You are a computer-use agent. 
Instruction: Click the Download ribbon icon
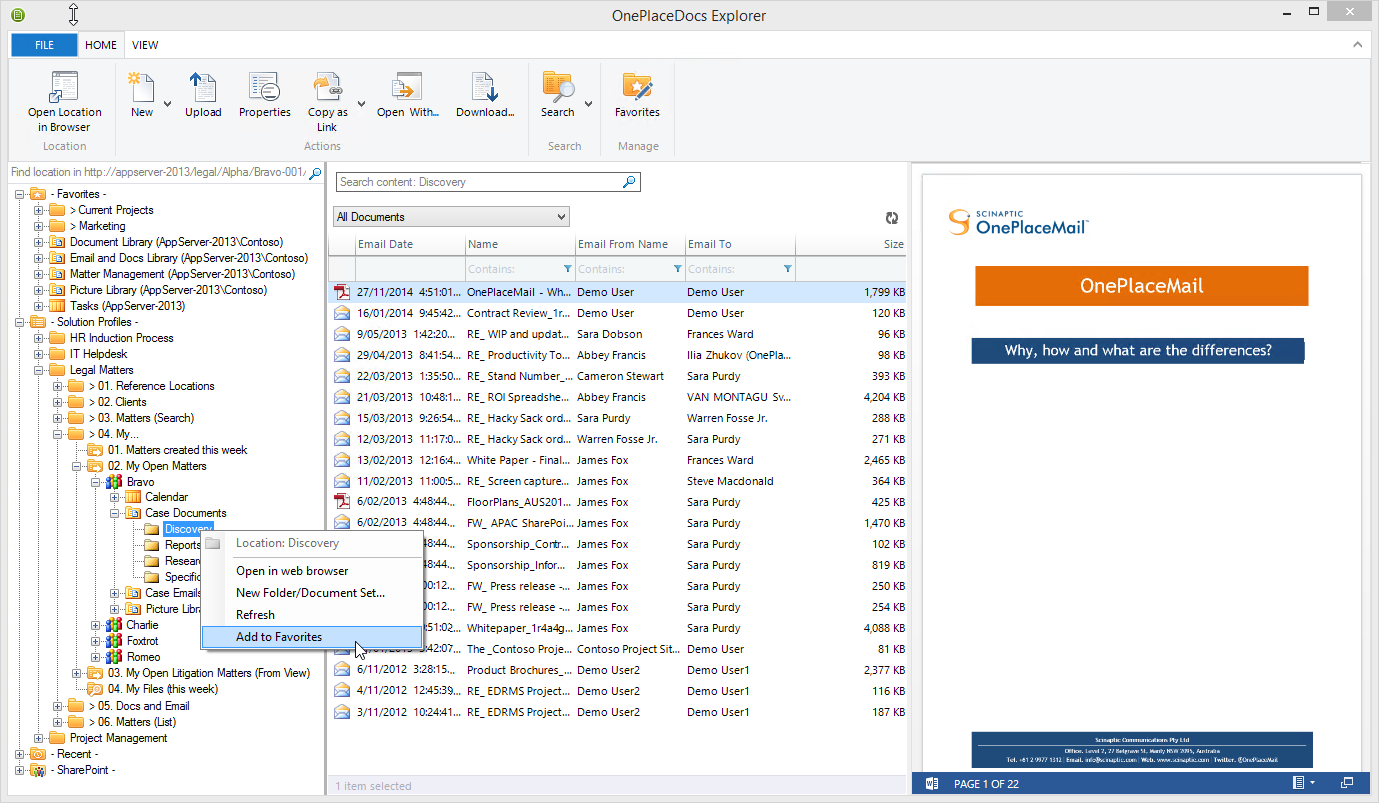coord(485,87)
